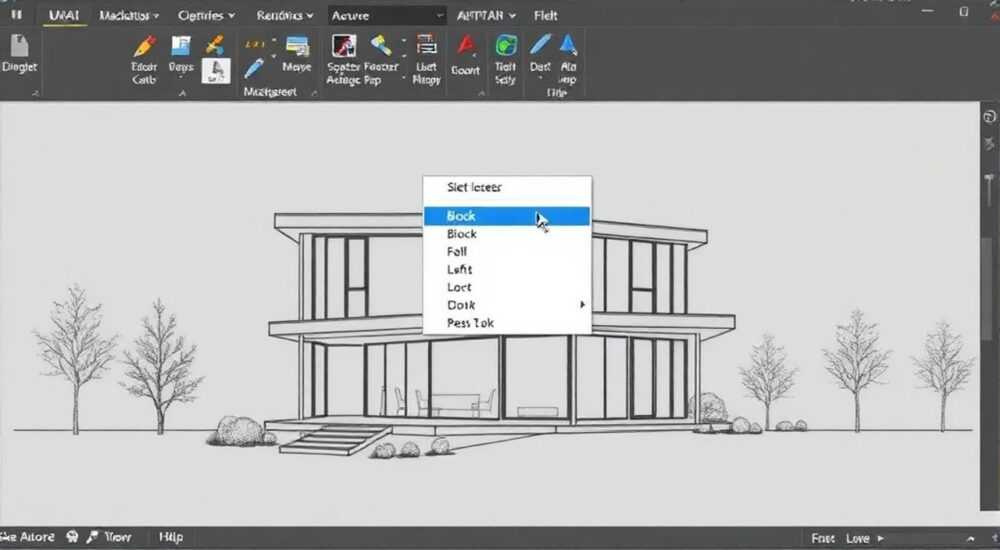The width and height of the screenshot is (1000, 550).
Task: Open the Diagiet document icon
Action: (19, 46)
